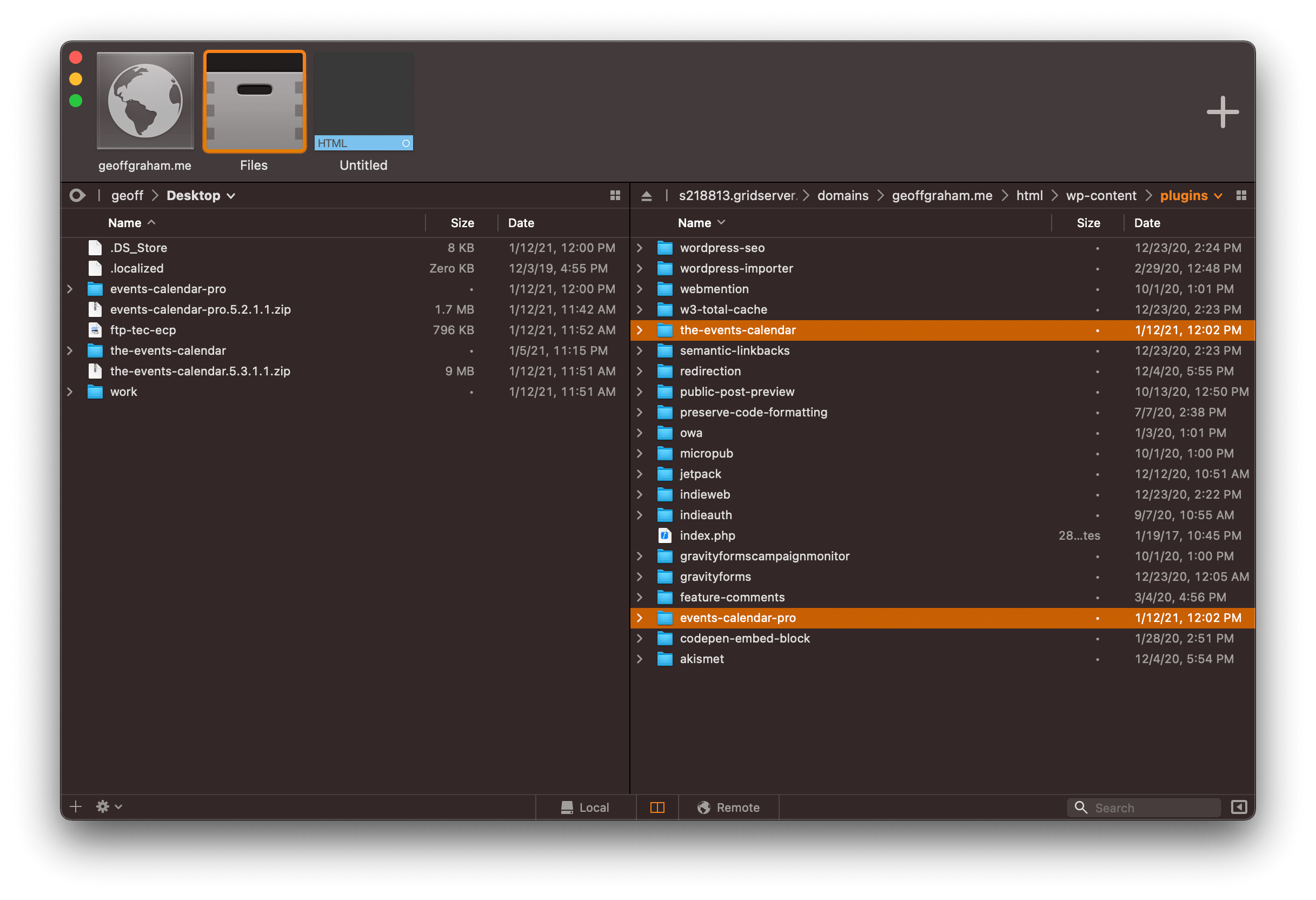Select the ftp-tec-ecp file icon
Image resolution: width=1316 pixels, height=900 pixels.
(x=95, y=330)
